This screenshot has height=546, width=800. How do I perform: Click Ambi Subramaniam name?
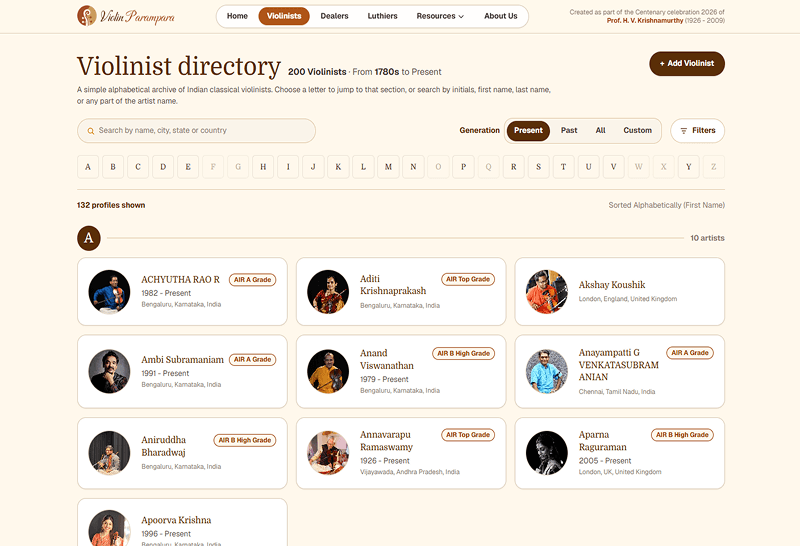[x=182, y=360]
